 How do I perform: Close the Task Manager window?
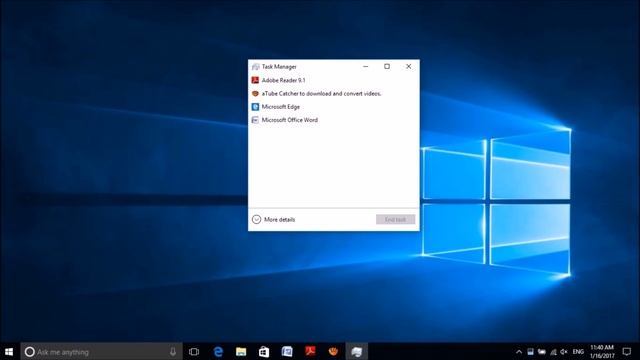point(409,67)
